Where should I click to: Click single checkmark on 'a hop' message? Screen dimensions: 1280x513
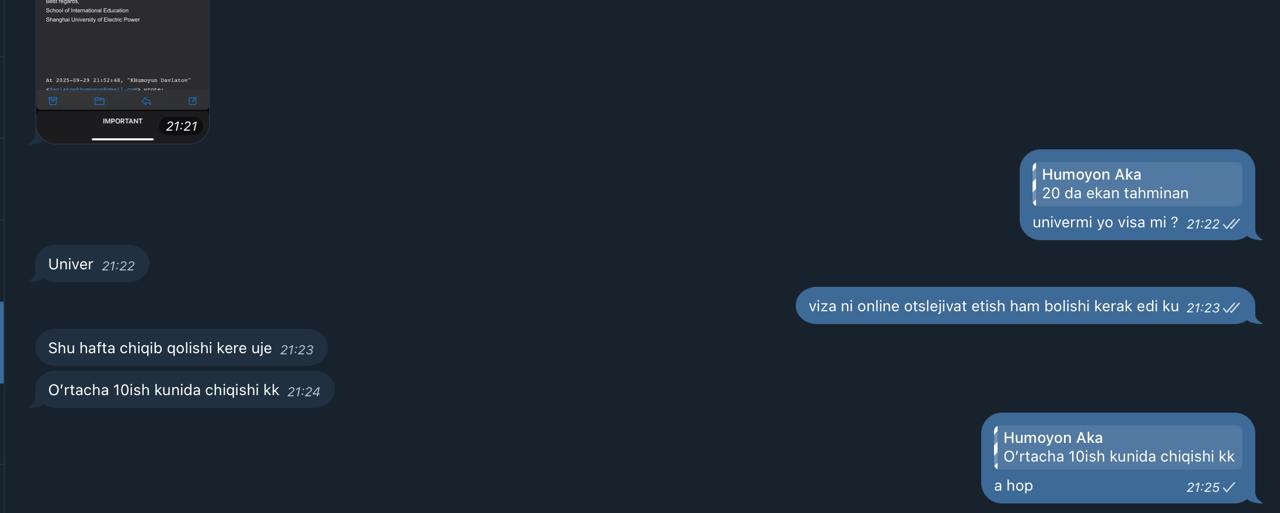(1229, 487)
